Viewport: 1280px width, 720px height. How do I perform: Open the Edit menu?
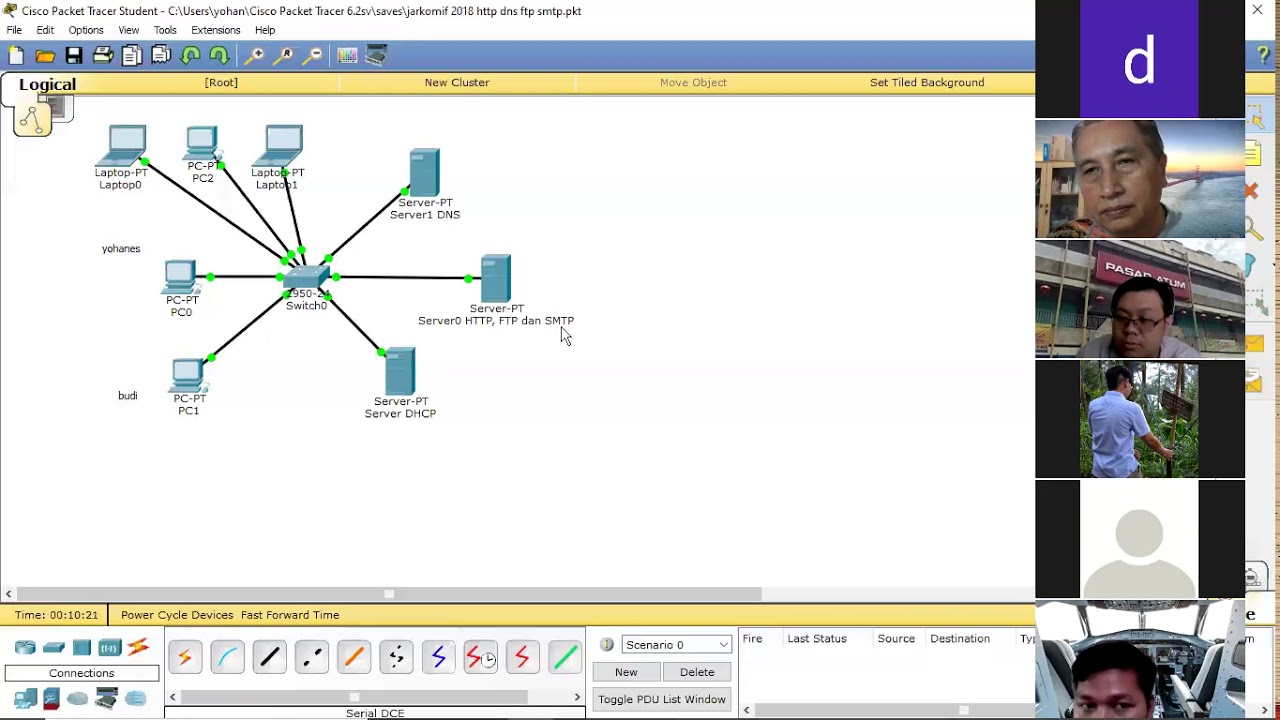coord(45,30)
